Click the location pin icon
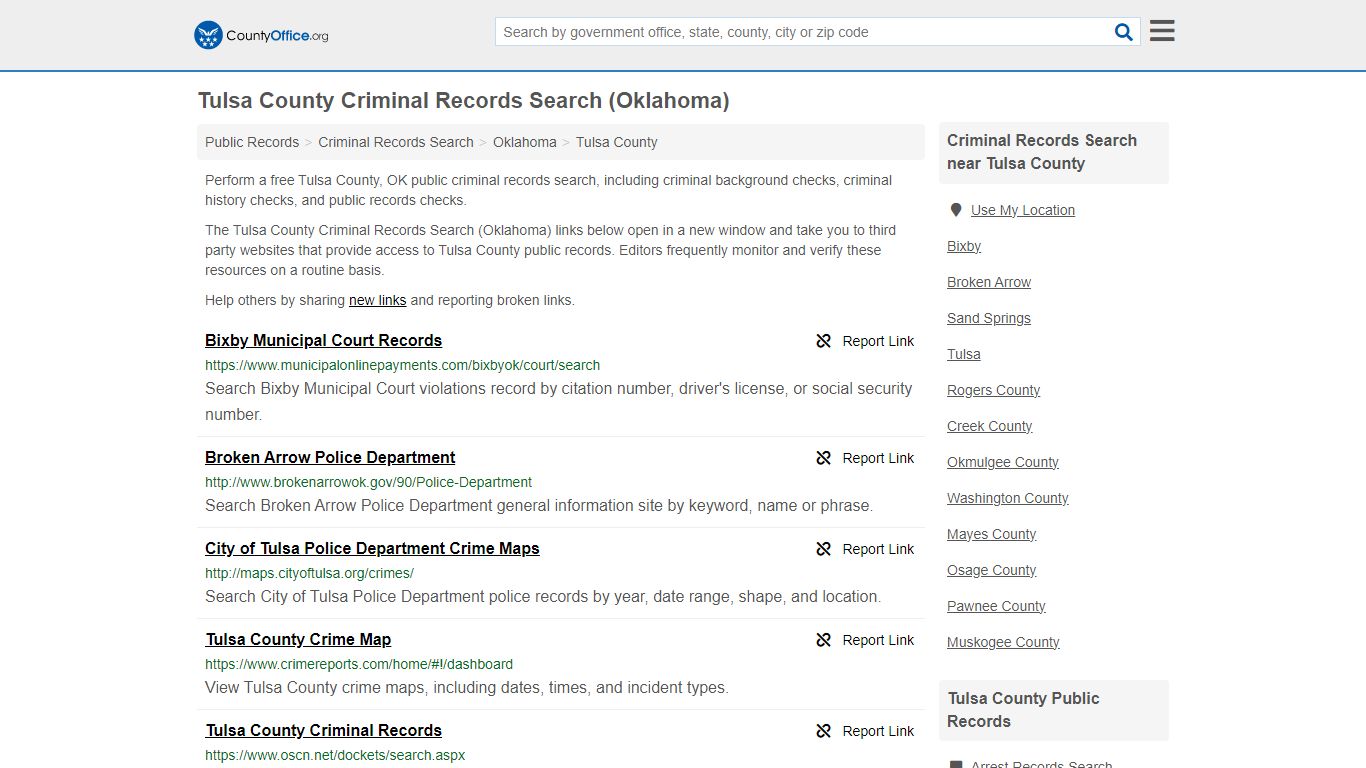The width and height of the screenshot is (1366, 768). coord(956,210)
